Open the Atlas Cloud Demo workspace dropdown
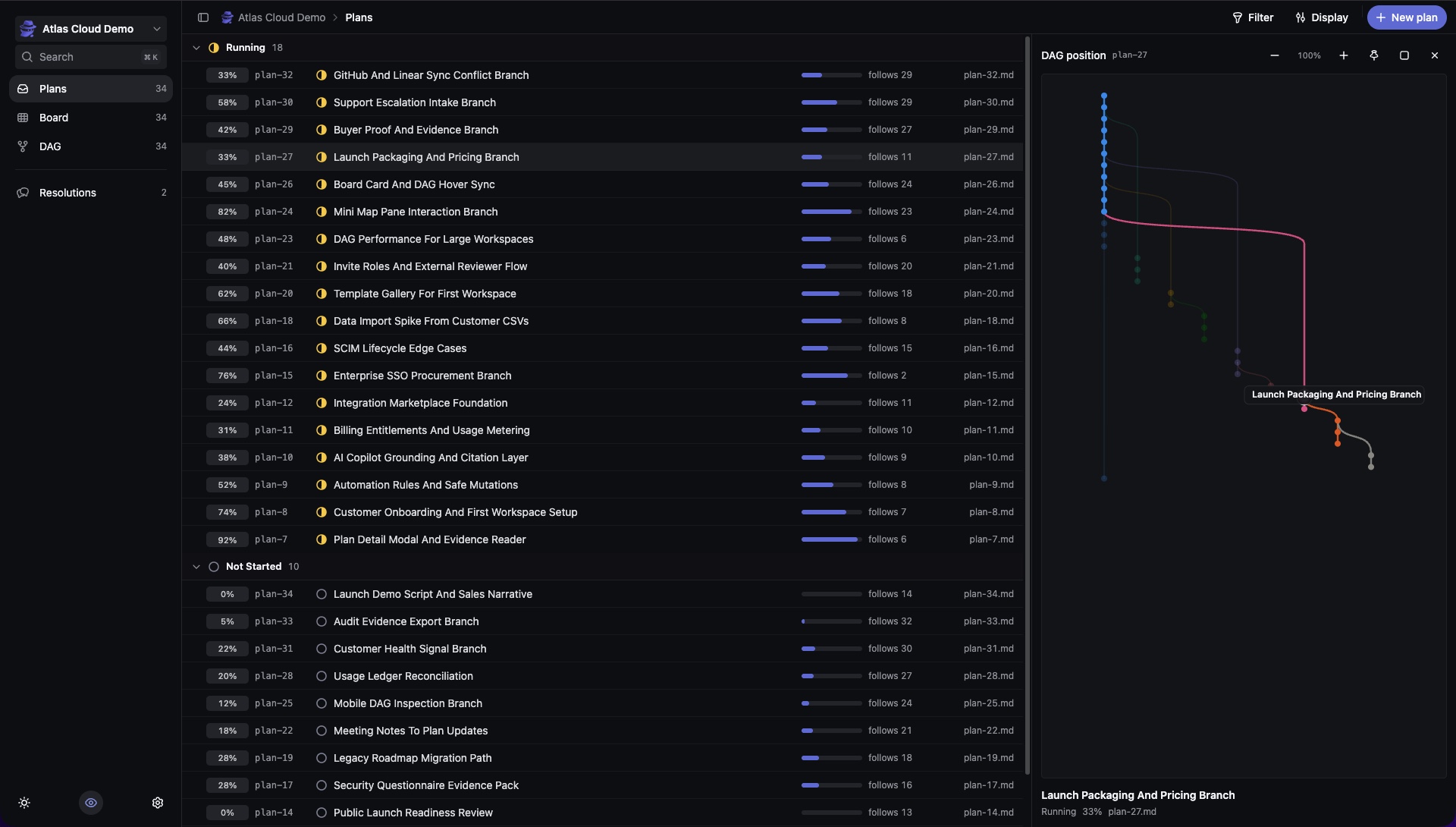Screen dimensions: 1456x827 (x=91, y=29)
